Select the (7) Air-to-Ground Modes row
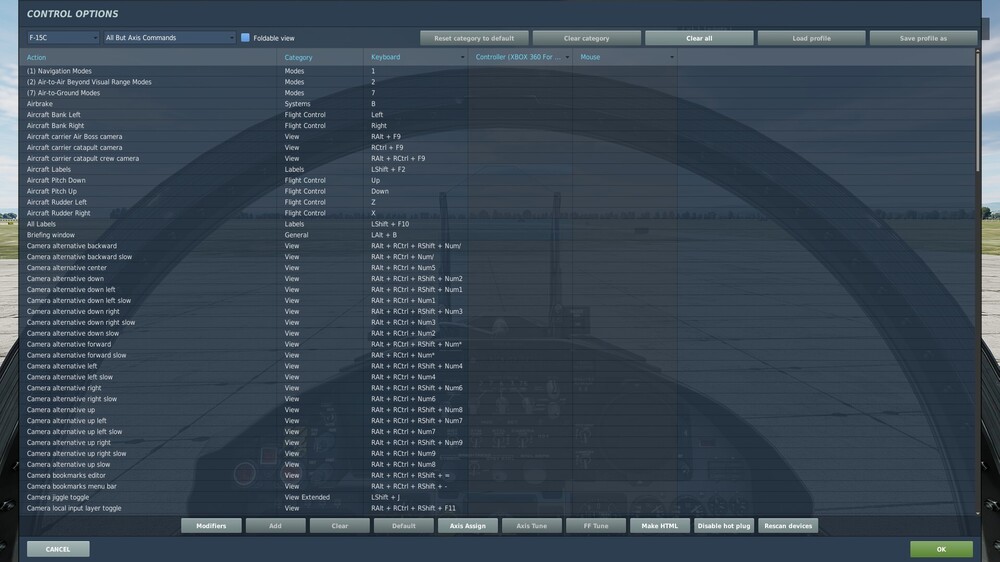Viewport: 1000px width, 562px height. (x=498, y=92)
